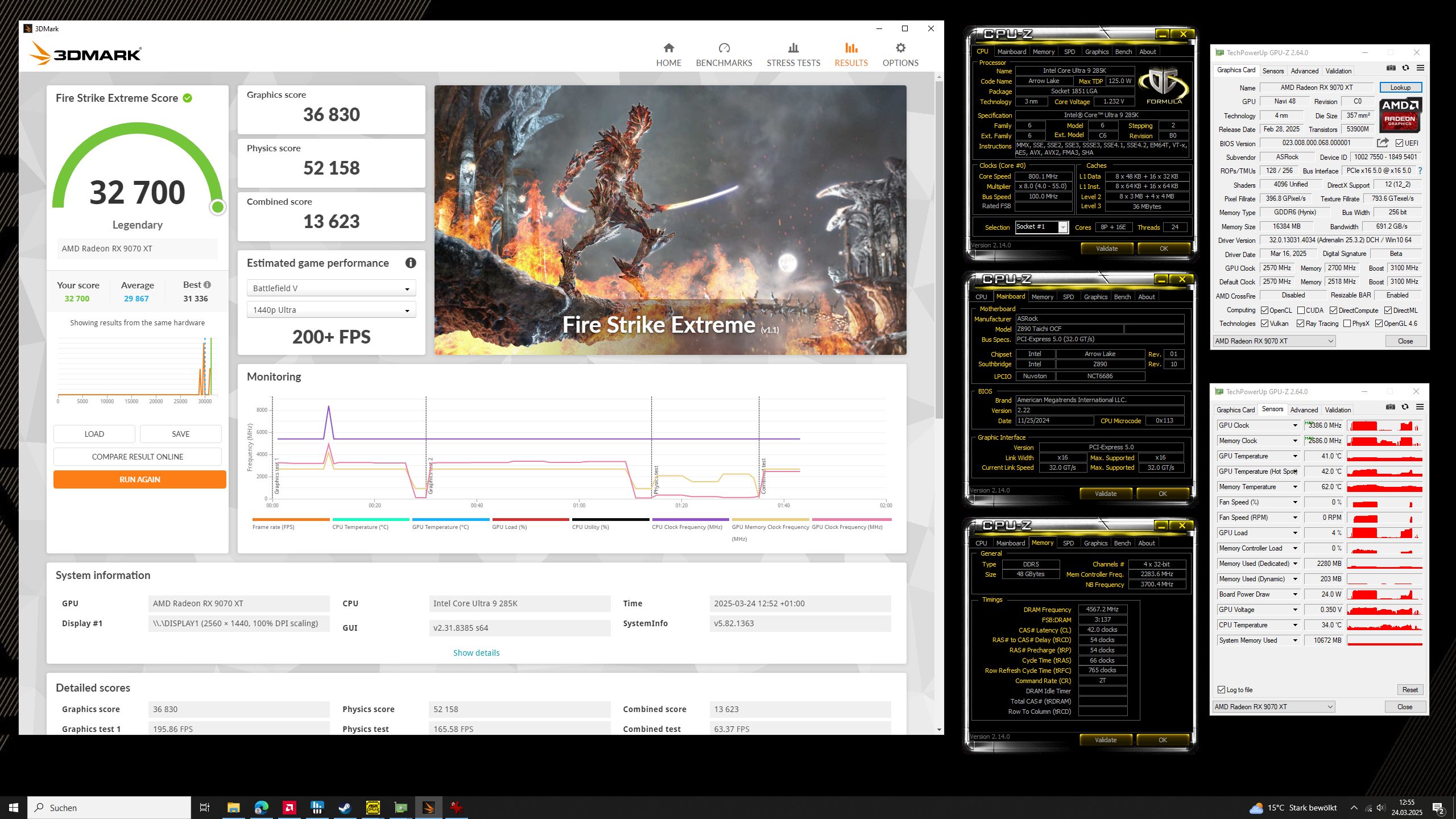
Task: Click the BIOS export share icon in GPU-Z
Action: point(1383,143)
